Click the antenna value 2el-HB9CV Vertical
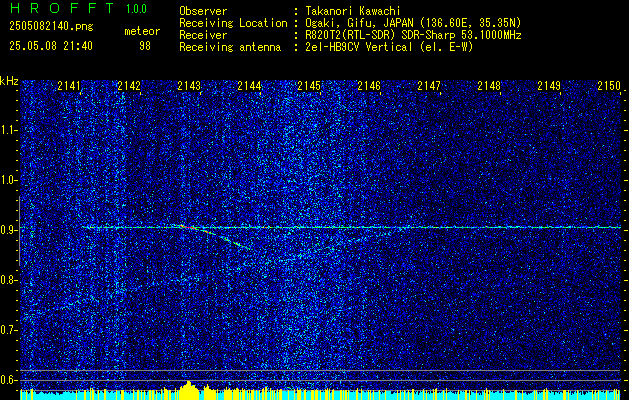Image resolution: width=629 pixels, height=400 pixels. point(359,47)
